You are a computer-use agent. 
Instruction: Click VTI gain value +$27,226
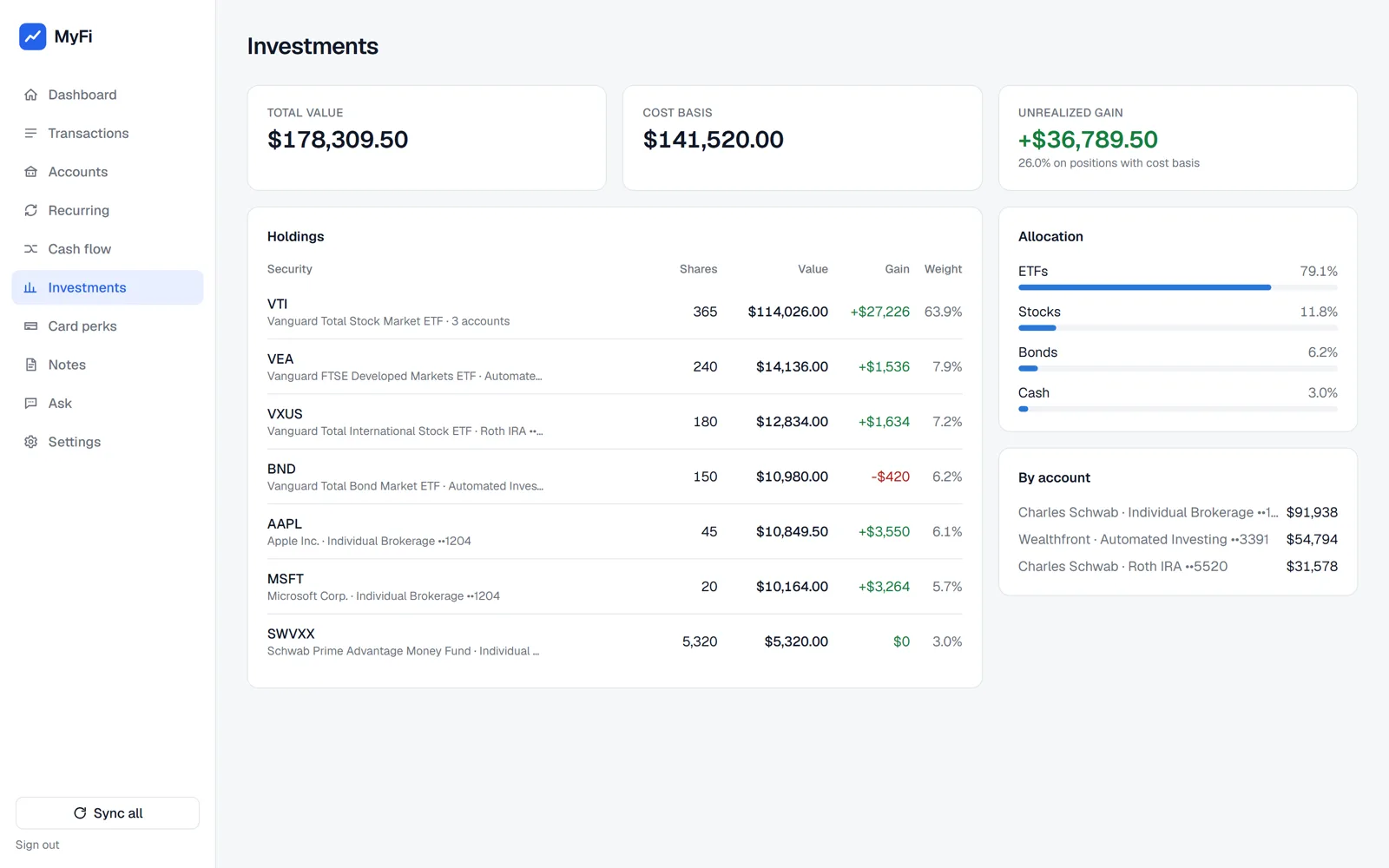point(880,312)
